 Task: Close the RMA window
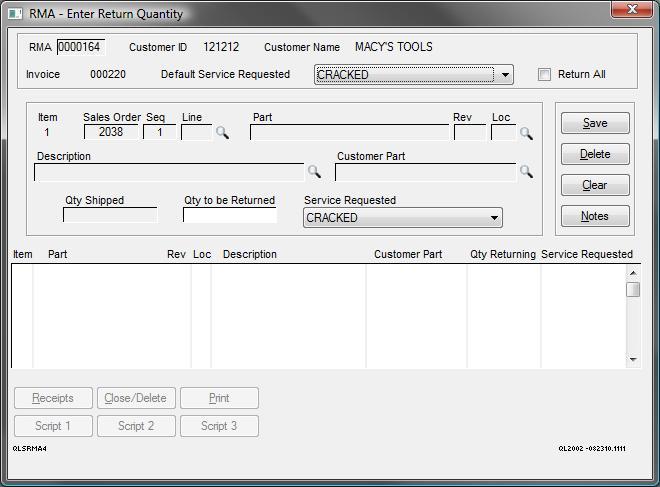click(631, 9)
